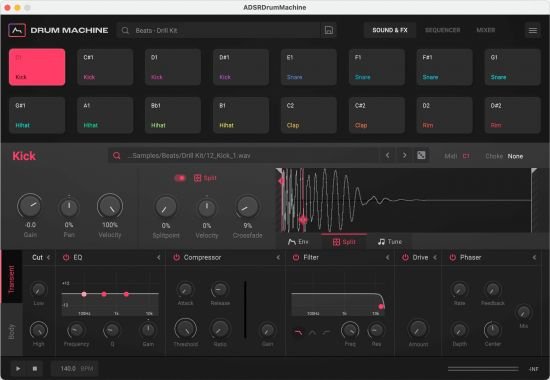Image resolution: width=550 pixels, height=380 pixels.
Task: Load the previous sample with left arrow
Action: point(388,155)
